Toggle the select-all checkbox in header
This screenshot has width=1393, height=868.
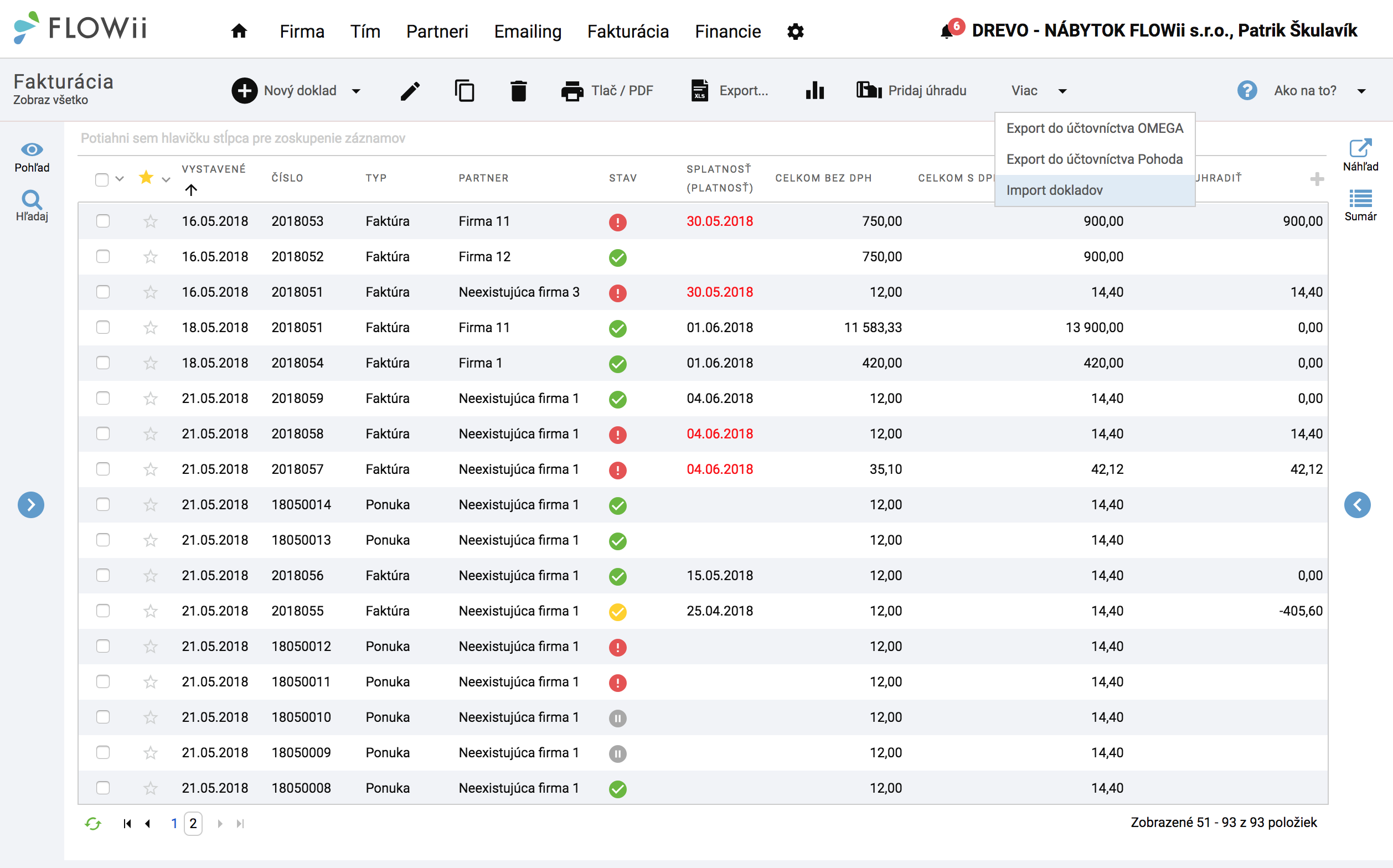102,179
